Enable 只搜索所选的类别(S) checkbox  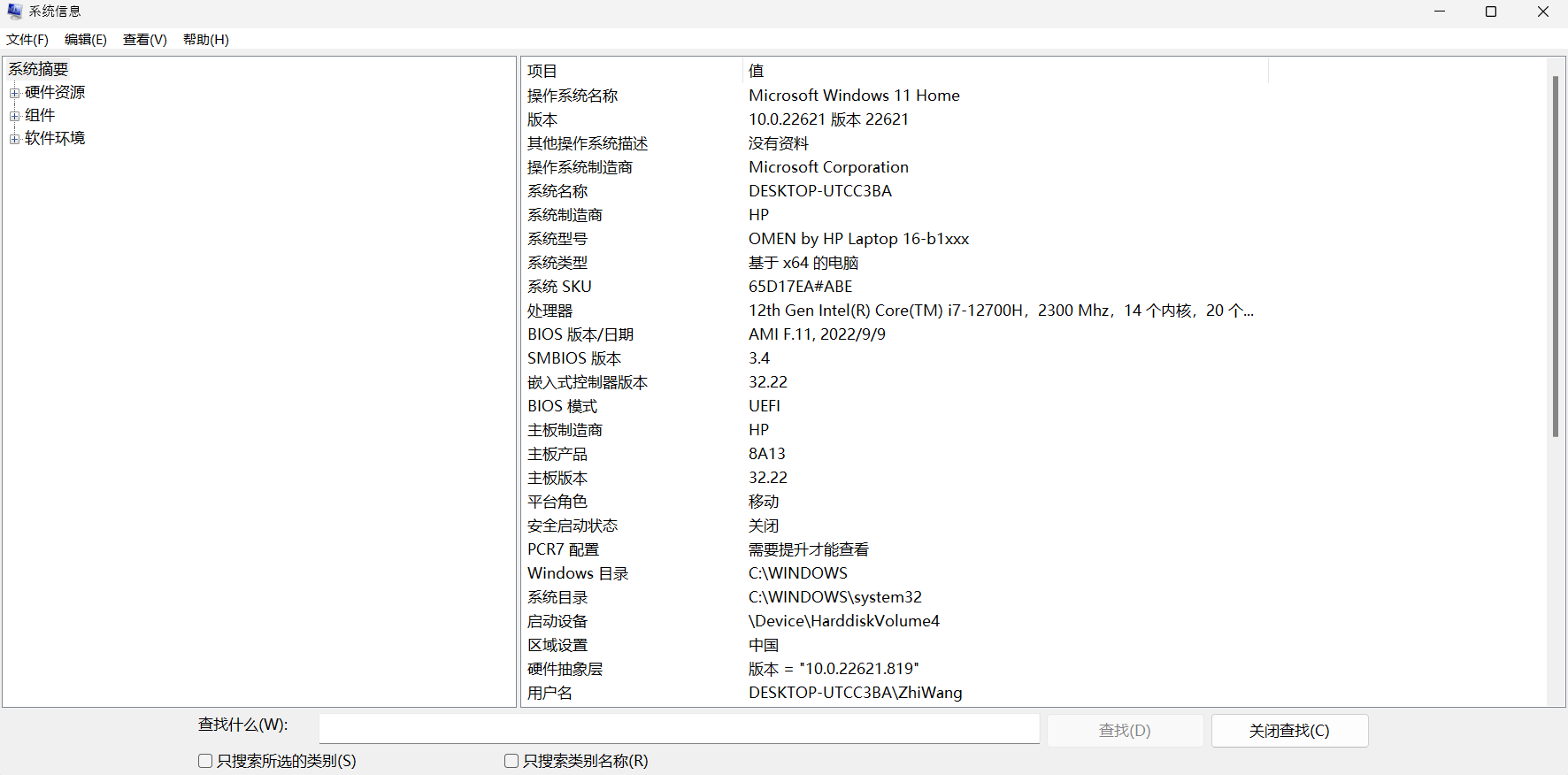(205, 761)
